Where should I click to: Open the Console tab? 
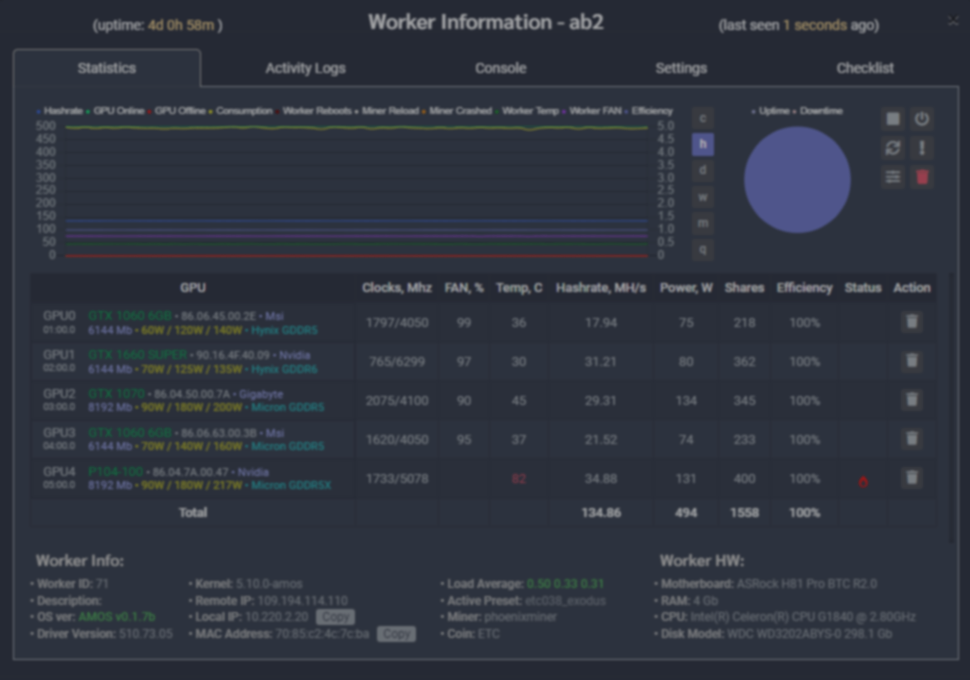click(x=500, y=68)
